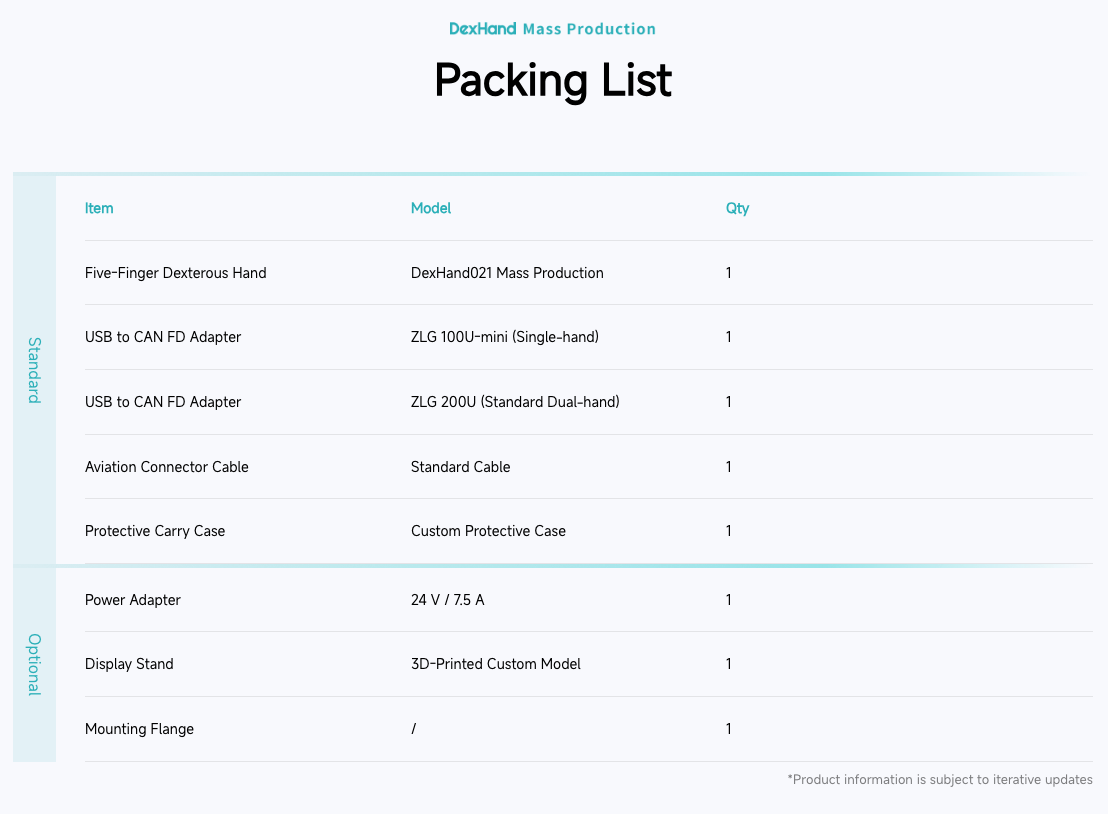Click ZLG 100U-mini (Single-hand) model cell
The width and height of the screenshot is (1108, 814).
point(504,337)
